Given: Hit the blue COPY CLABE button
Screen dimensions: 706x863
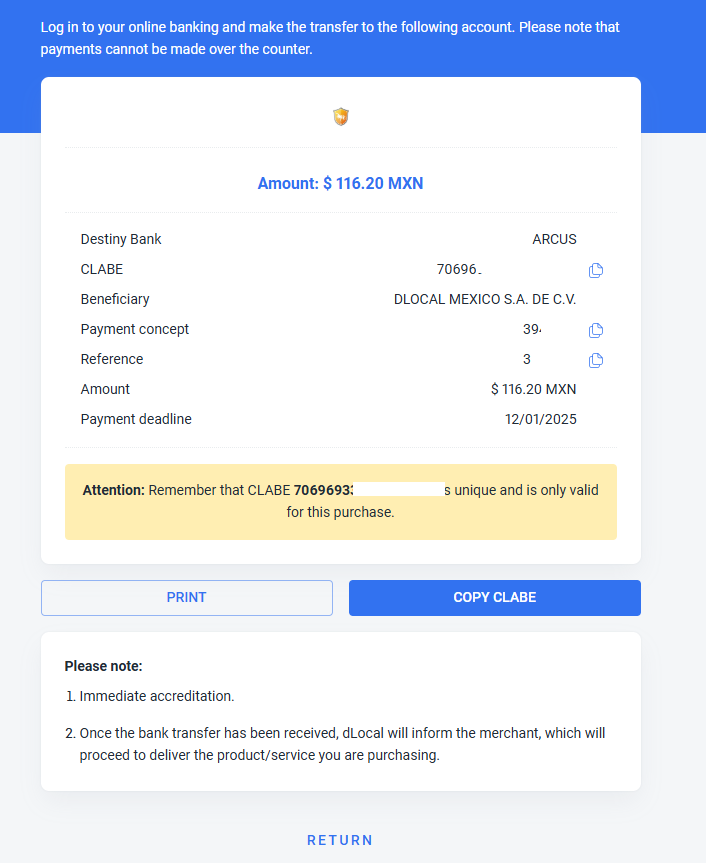Looking at the screenshot, I should click(x=495, y=598).
